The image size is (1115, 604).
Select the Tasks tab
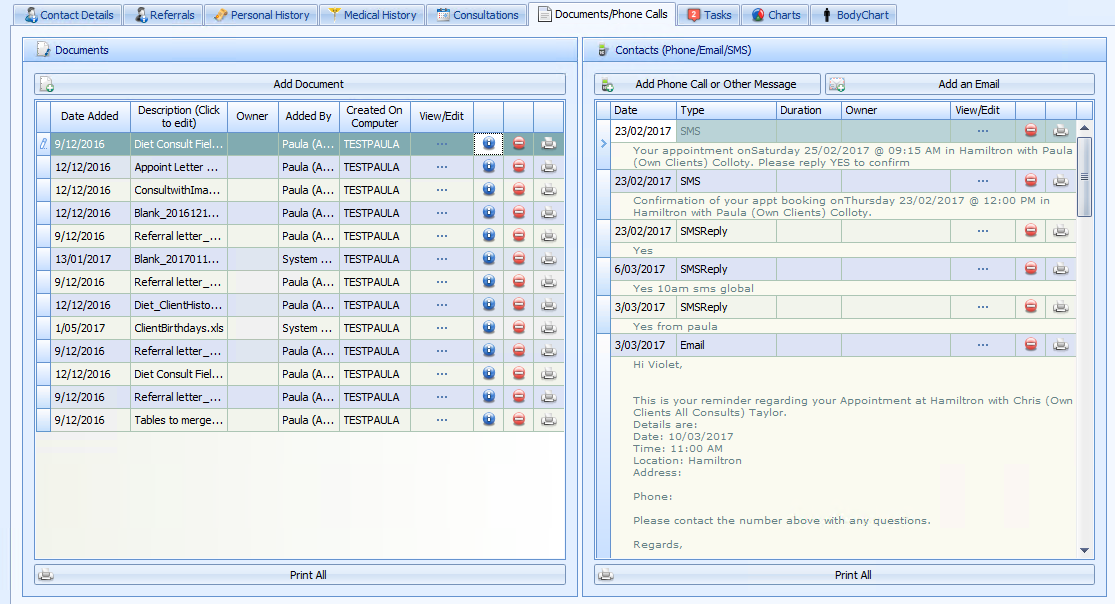(709, 15)
